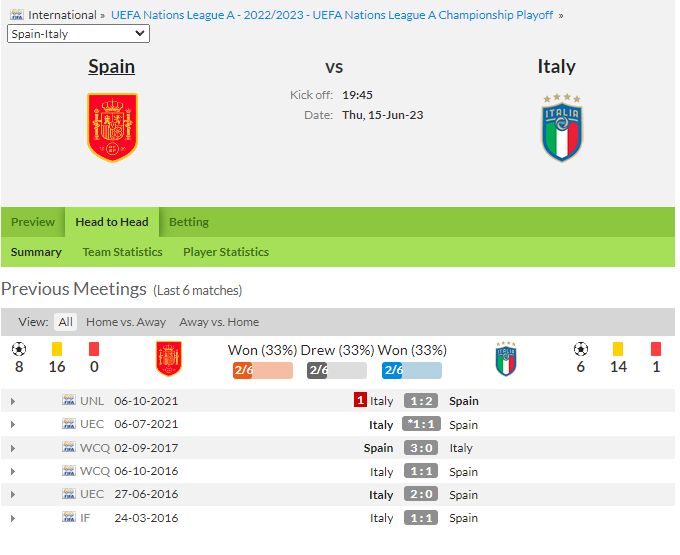Viewport: 680px width, 555px height.
Task: Click the large Spain crest logo
Action: tap(112, 127)
